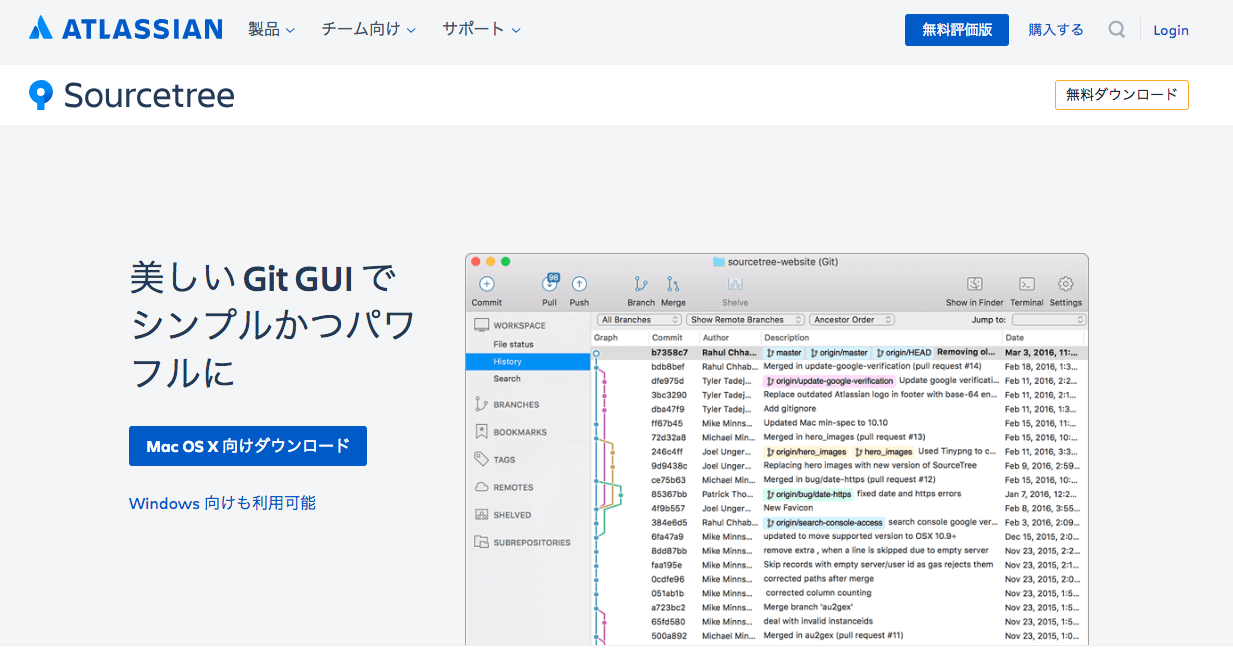Open the サポート menu
The image size is (1233, 662).
(474, 29)
